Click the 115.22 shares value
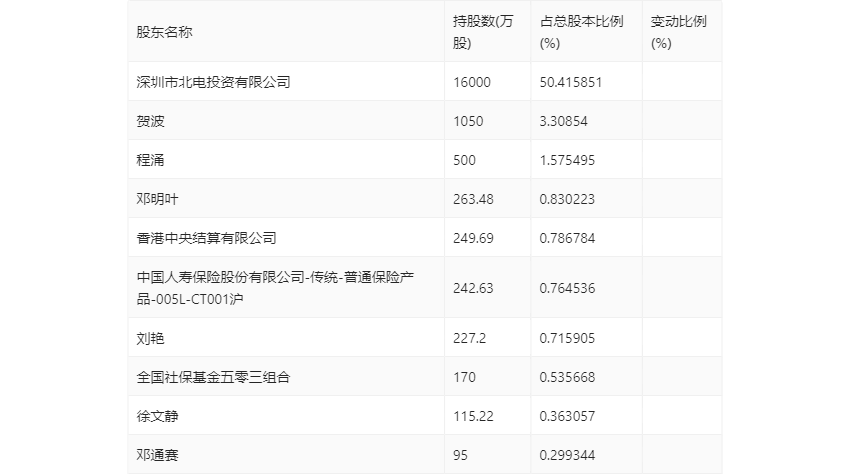Image resolution: width=850 pixels, height=474 pixels. (473, 416)
